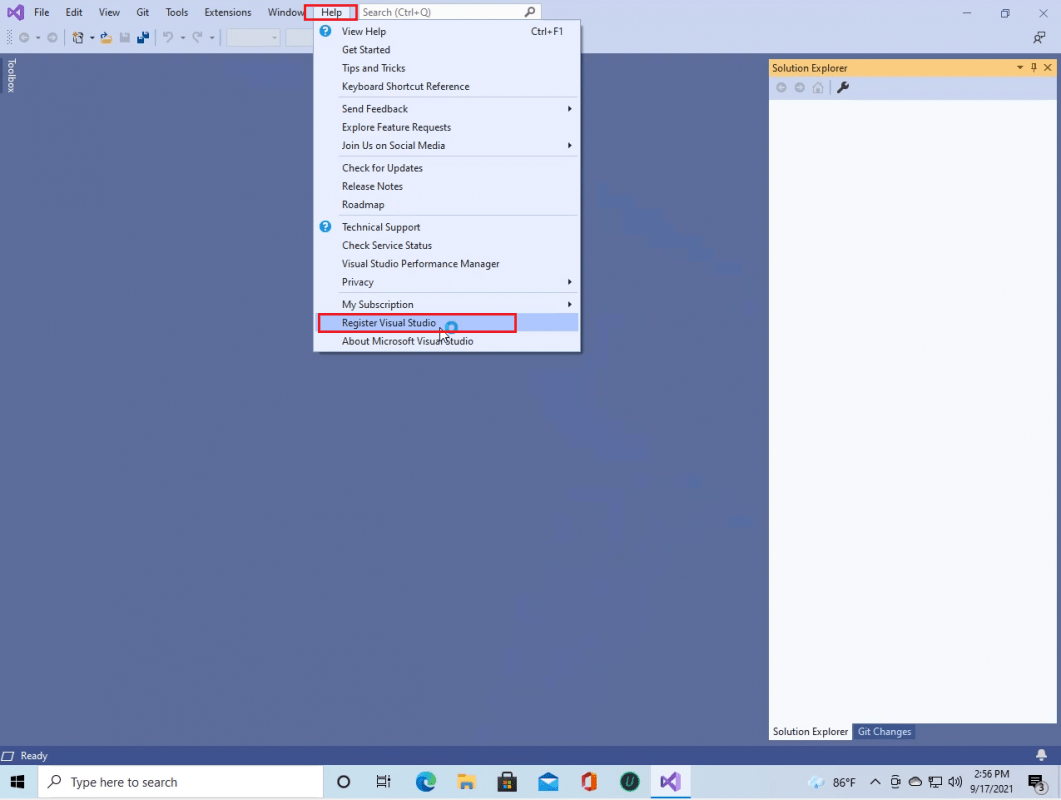This screenshot has height=800, width=1061.
Task: Click the Redo toolbar icon
Action: pyautogui.click(x=197, y=38)
